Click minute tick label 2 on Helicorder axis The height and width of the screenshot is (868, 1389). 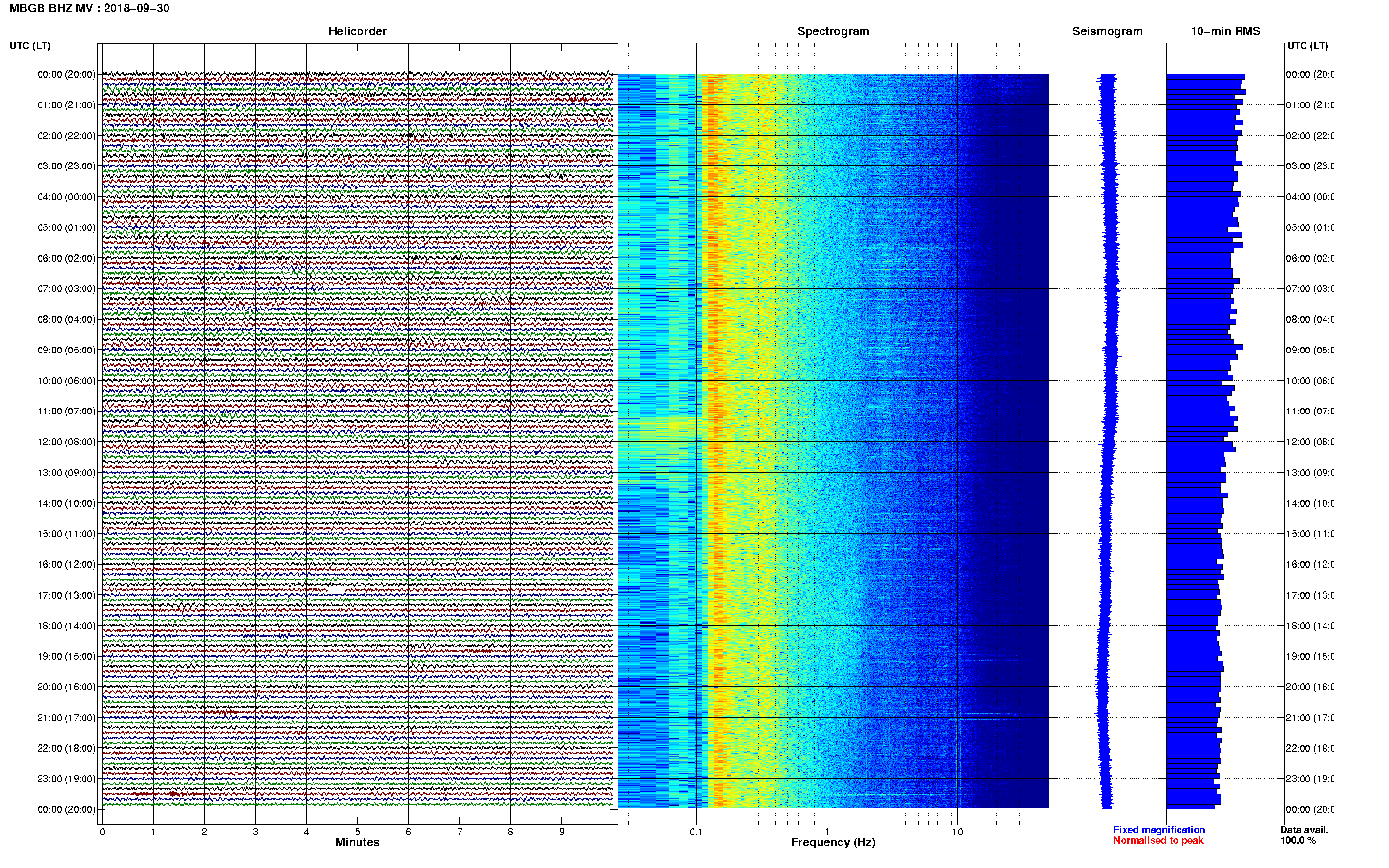[205, 832]
